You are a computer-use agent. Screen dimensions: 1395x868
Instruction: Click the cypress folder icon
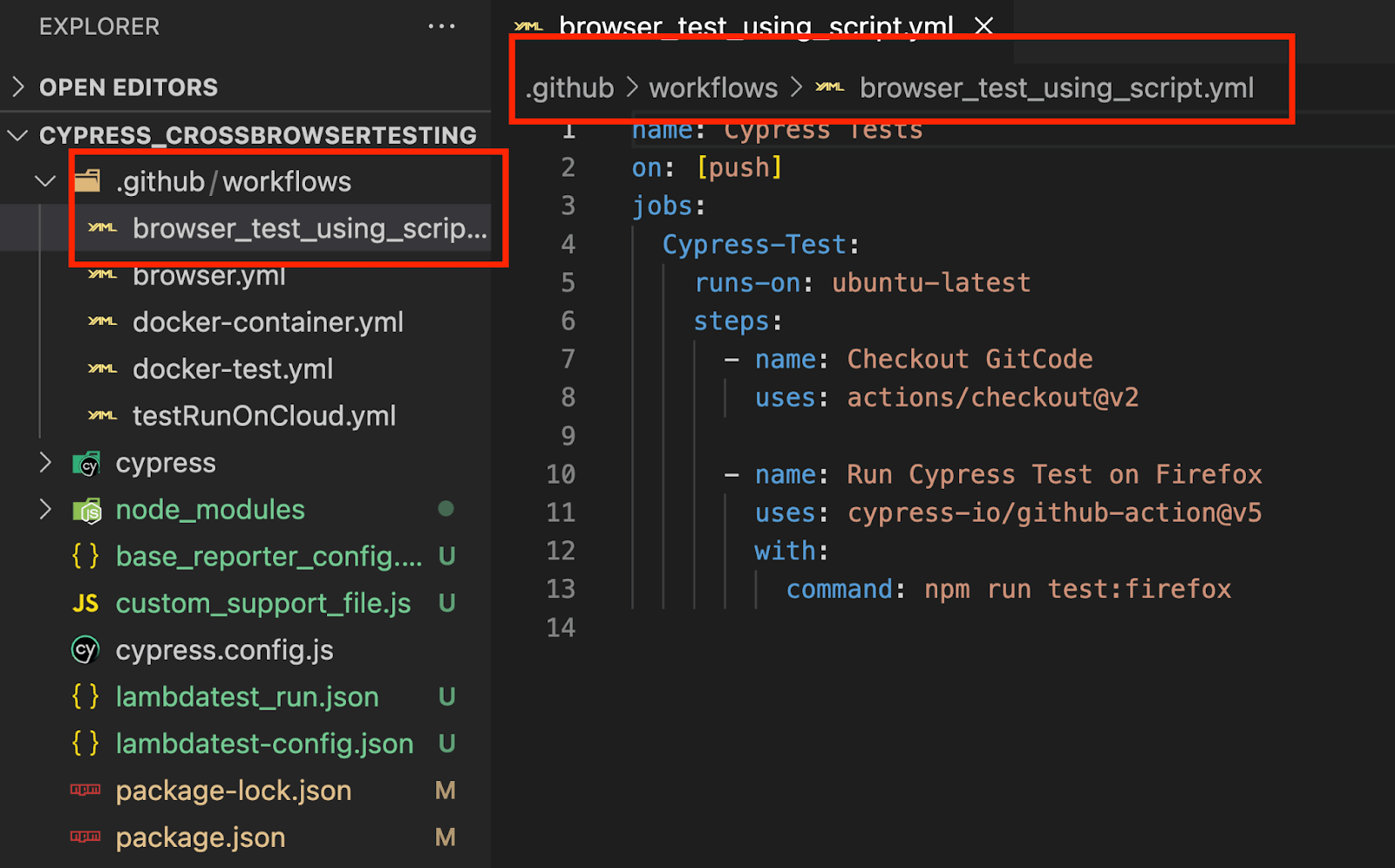point(87,464)
